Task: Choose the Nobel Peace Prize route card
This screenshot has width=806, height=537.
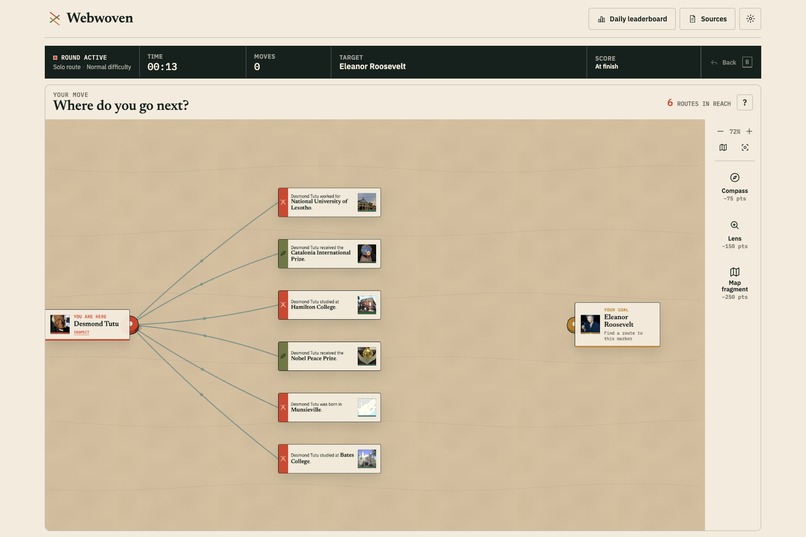Action: pyautogui.click(x=329, y=356)
